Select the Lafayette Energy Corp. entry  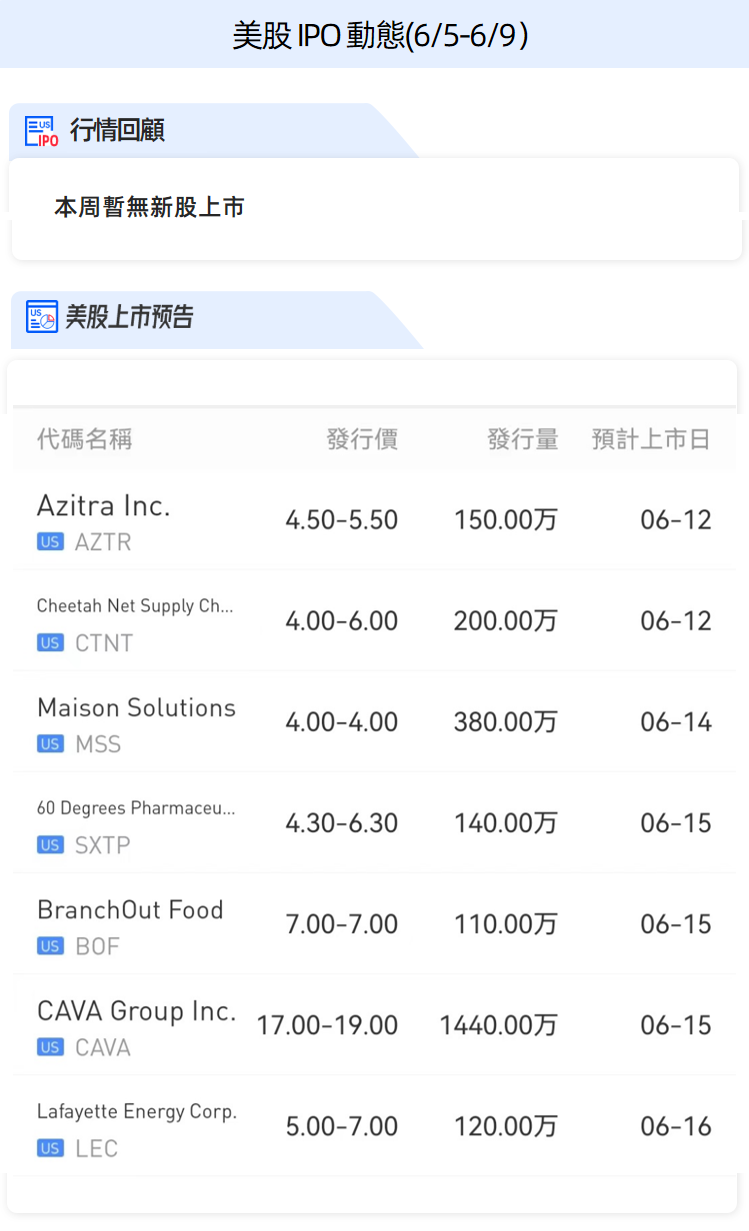coord(136,1111)
